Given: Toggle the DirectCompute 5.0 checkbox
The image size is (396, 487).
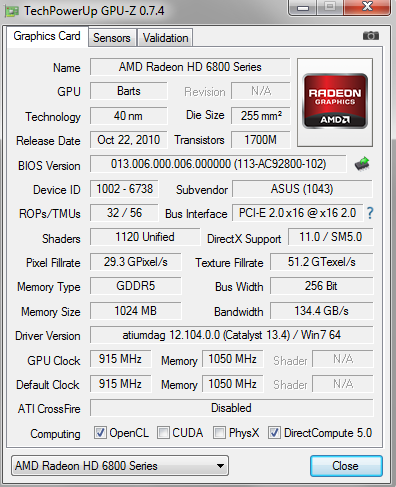Looking at the screenshot, I should 274,433.
